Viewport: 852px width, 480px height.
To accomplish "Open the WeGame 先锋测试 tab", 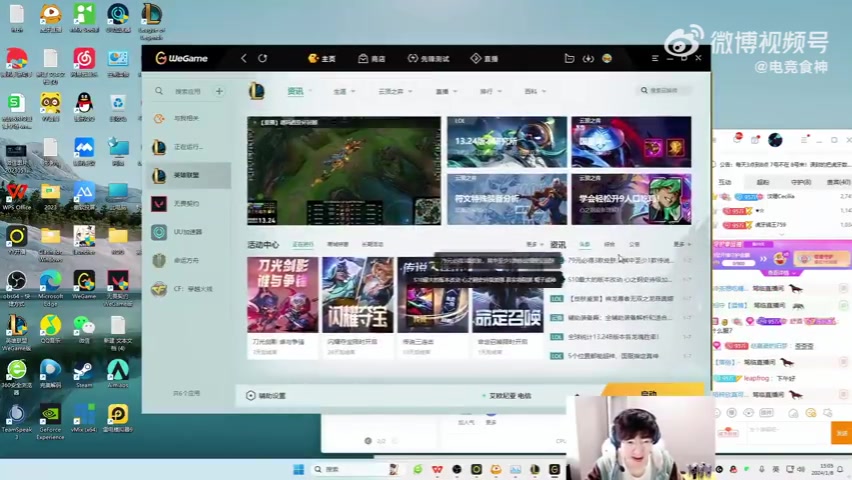I will point(428,59).
